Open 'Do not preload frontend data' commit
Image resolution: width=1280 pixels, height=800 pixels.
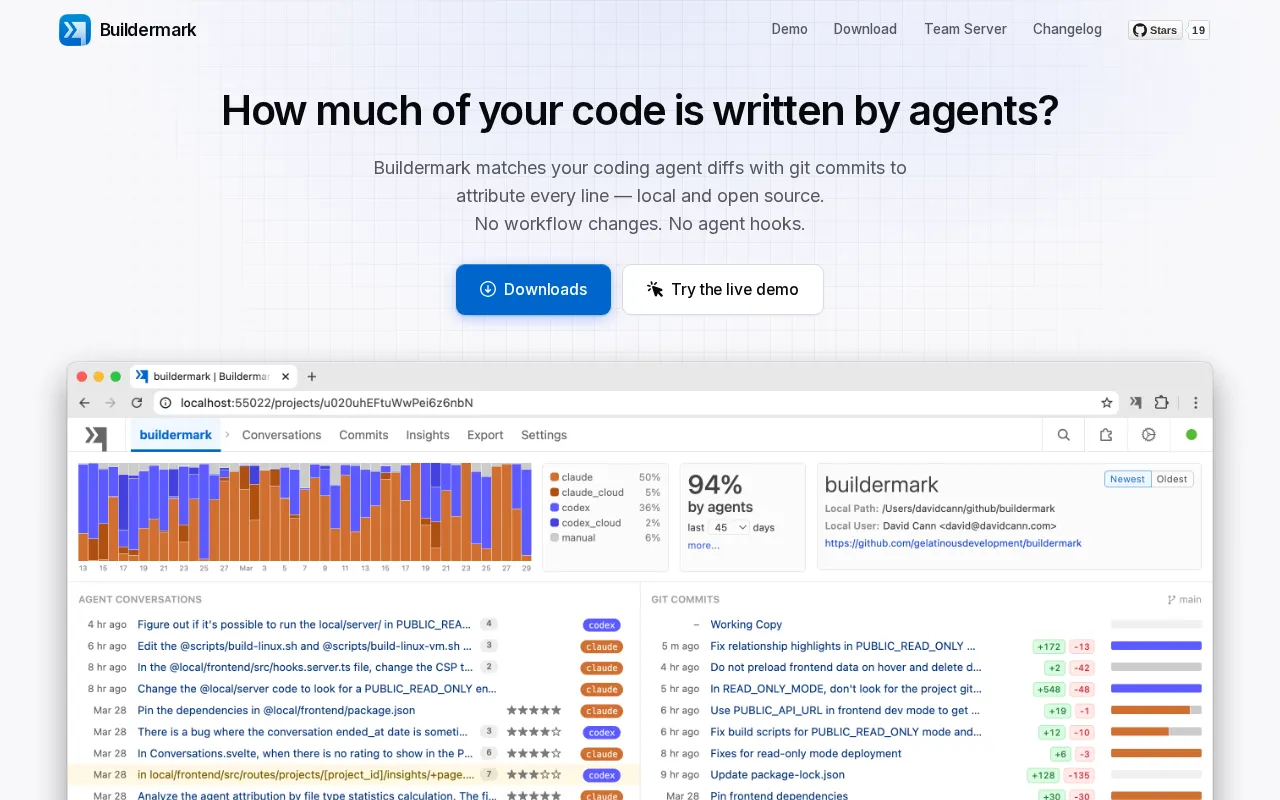coord(846,667)
